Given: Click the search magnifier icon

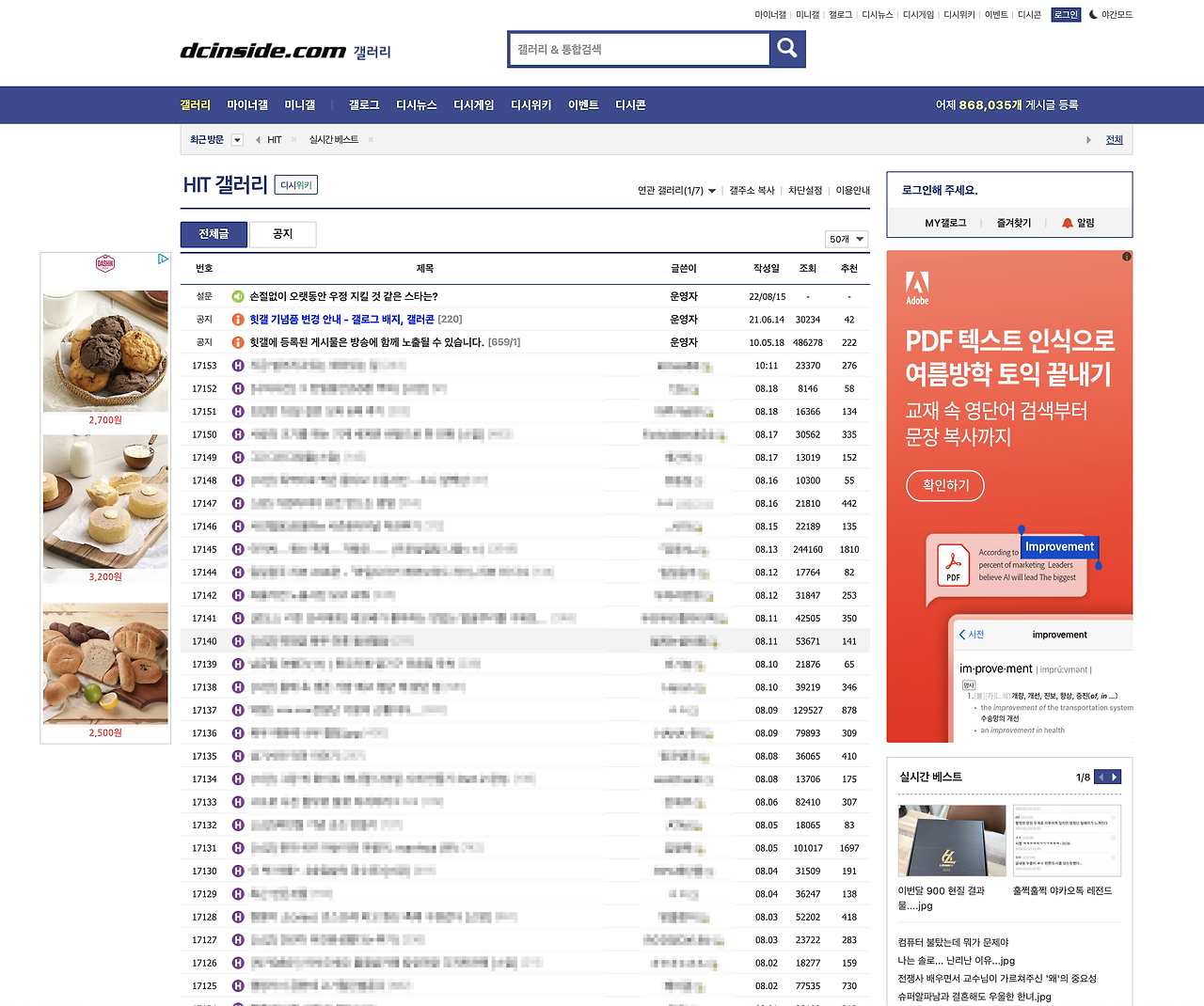Looking at the screenshot, I should click(786, 49).
